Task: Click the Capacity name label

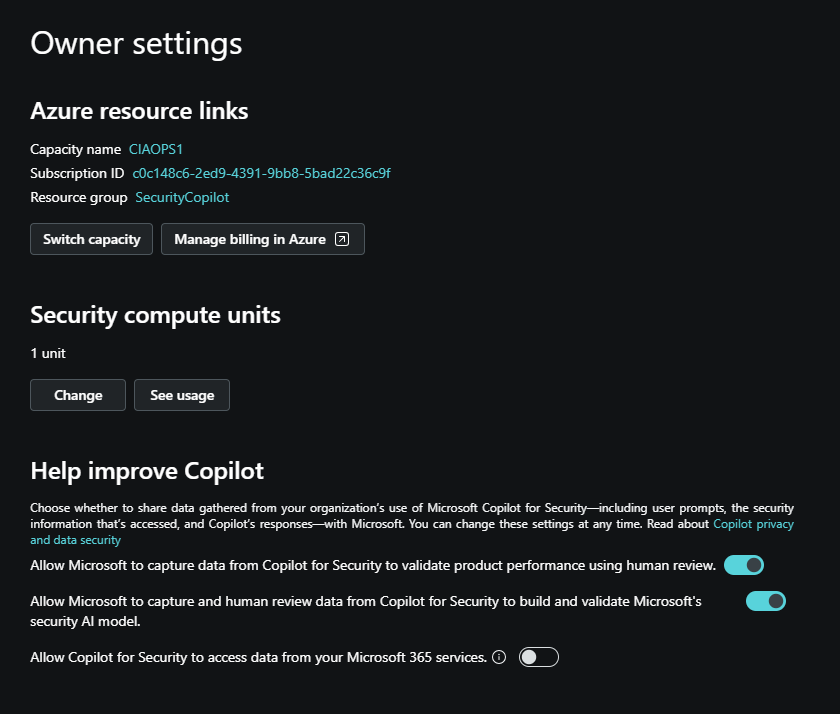Action: point(75,149)
